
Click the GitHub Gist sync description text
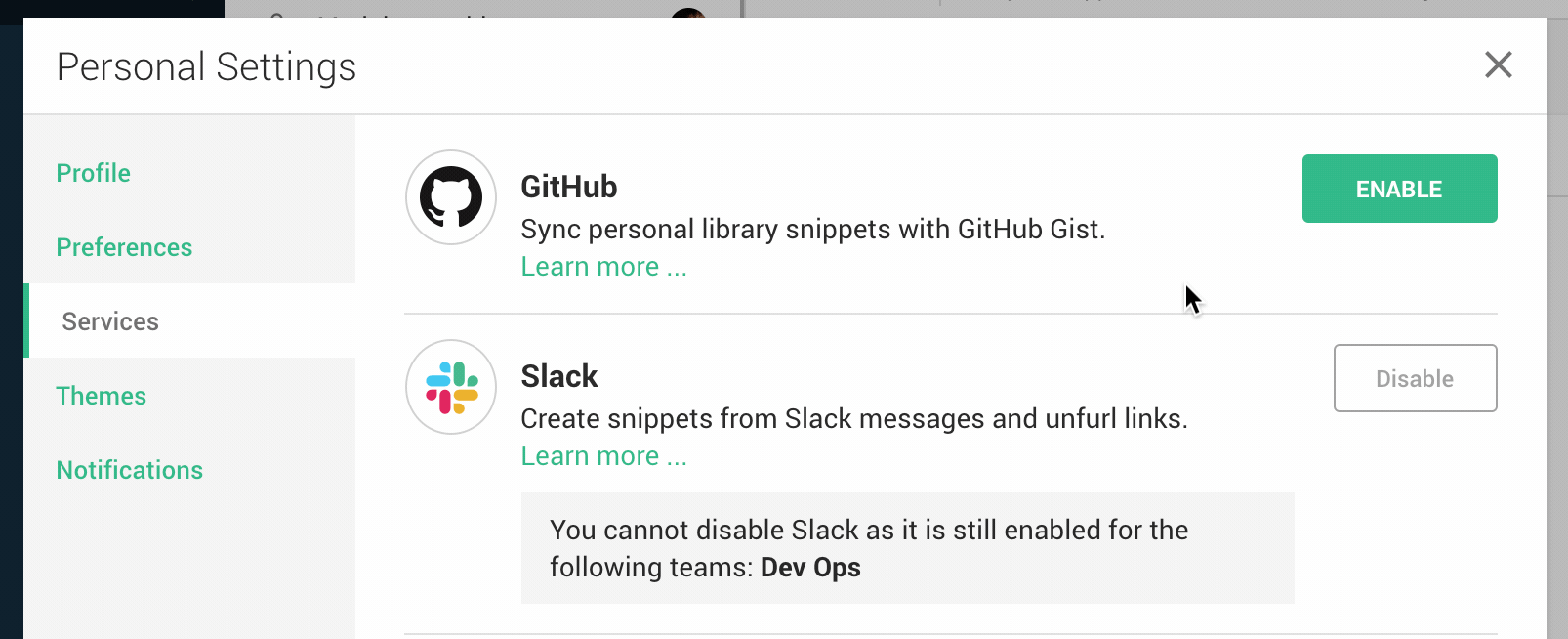813,229
